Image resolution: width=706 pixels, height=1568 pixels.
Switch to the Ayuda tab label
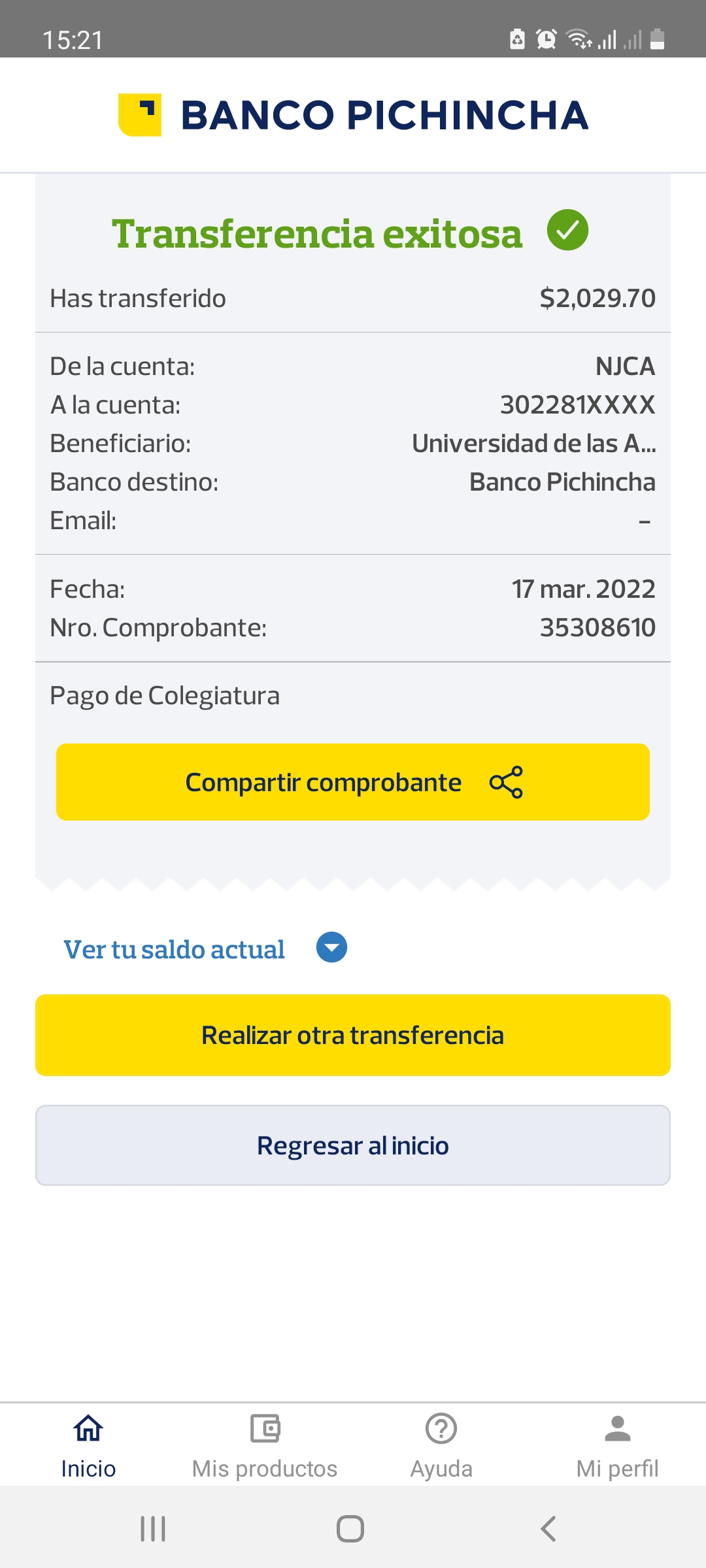(441, 1469)
